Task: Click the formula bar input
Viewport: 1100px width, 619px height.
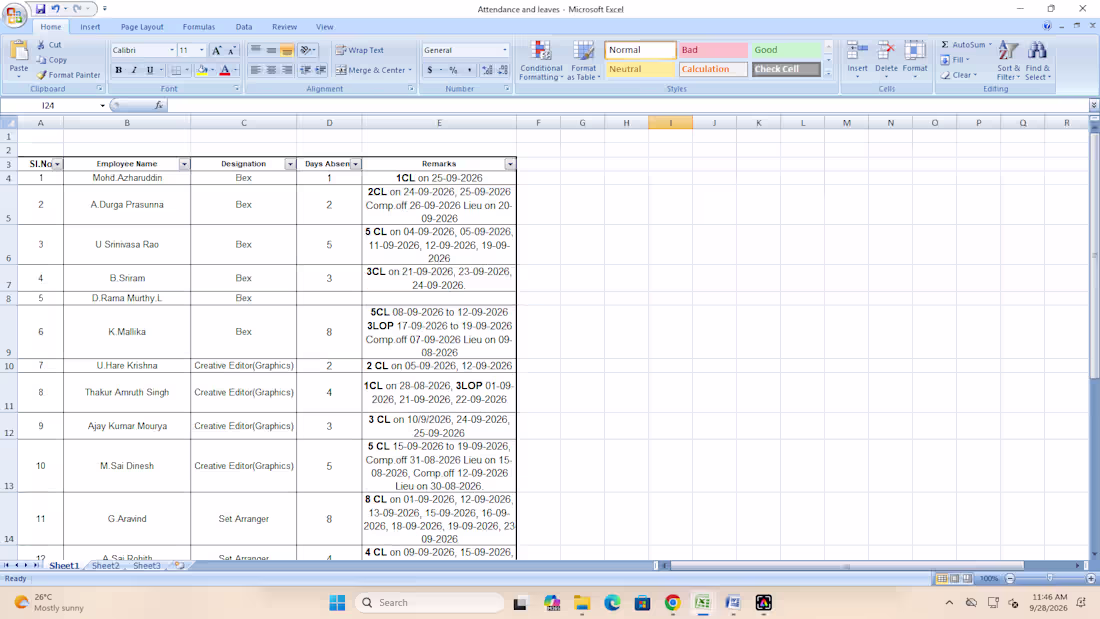Action: [x=628, y=106]
